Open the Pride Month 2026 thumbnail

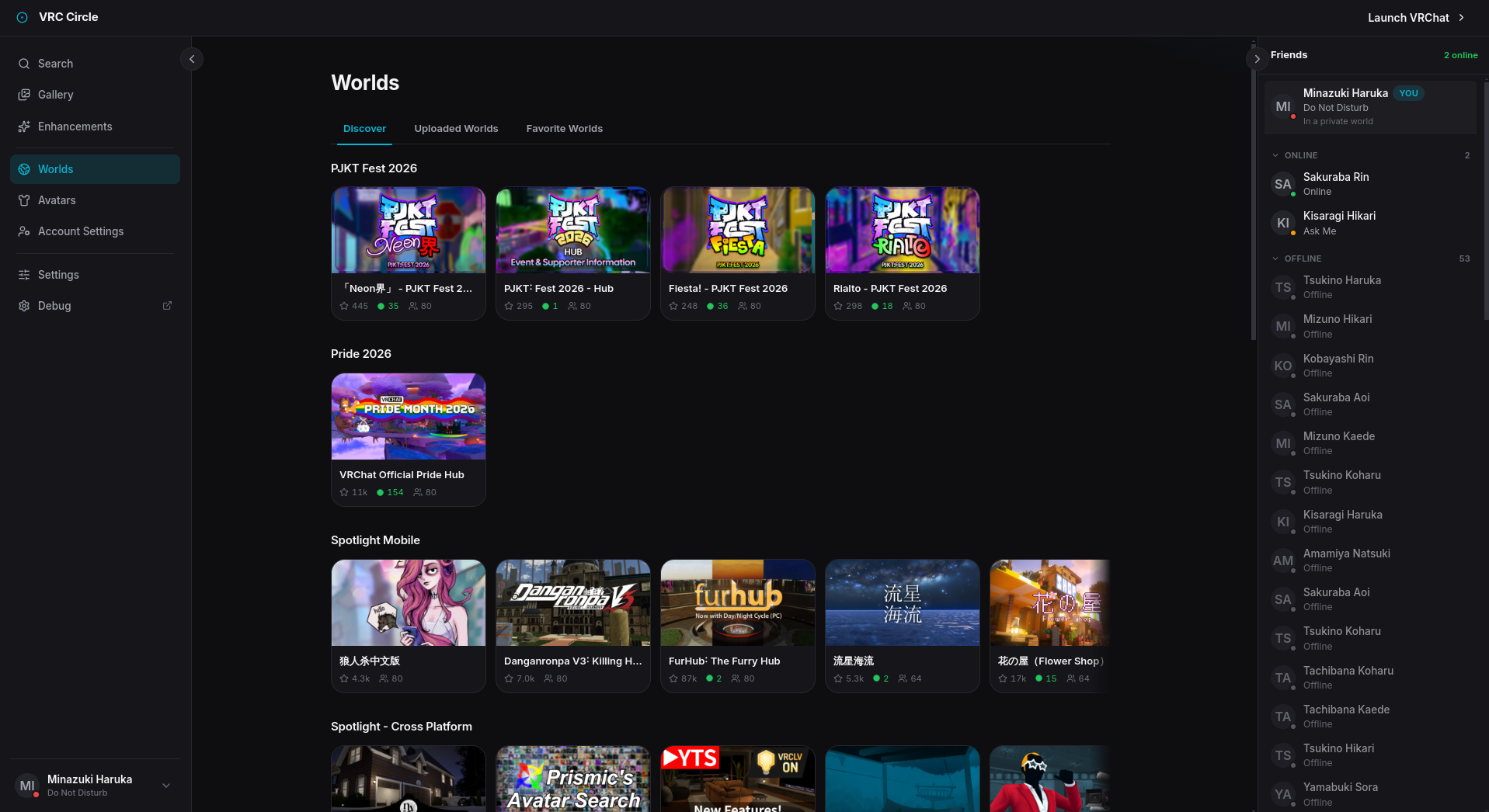pyautogui.click(x=409, y=416)
